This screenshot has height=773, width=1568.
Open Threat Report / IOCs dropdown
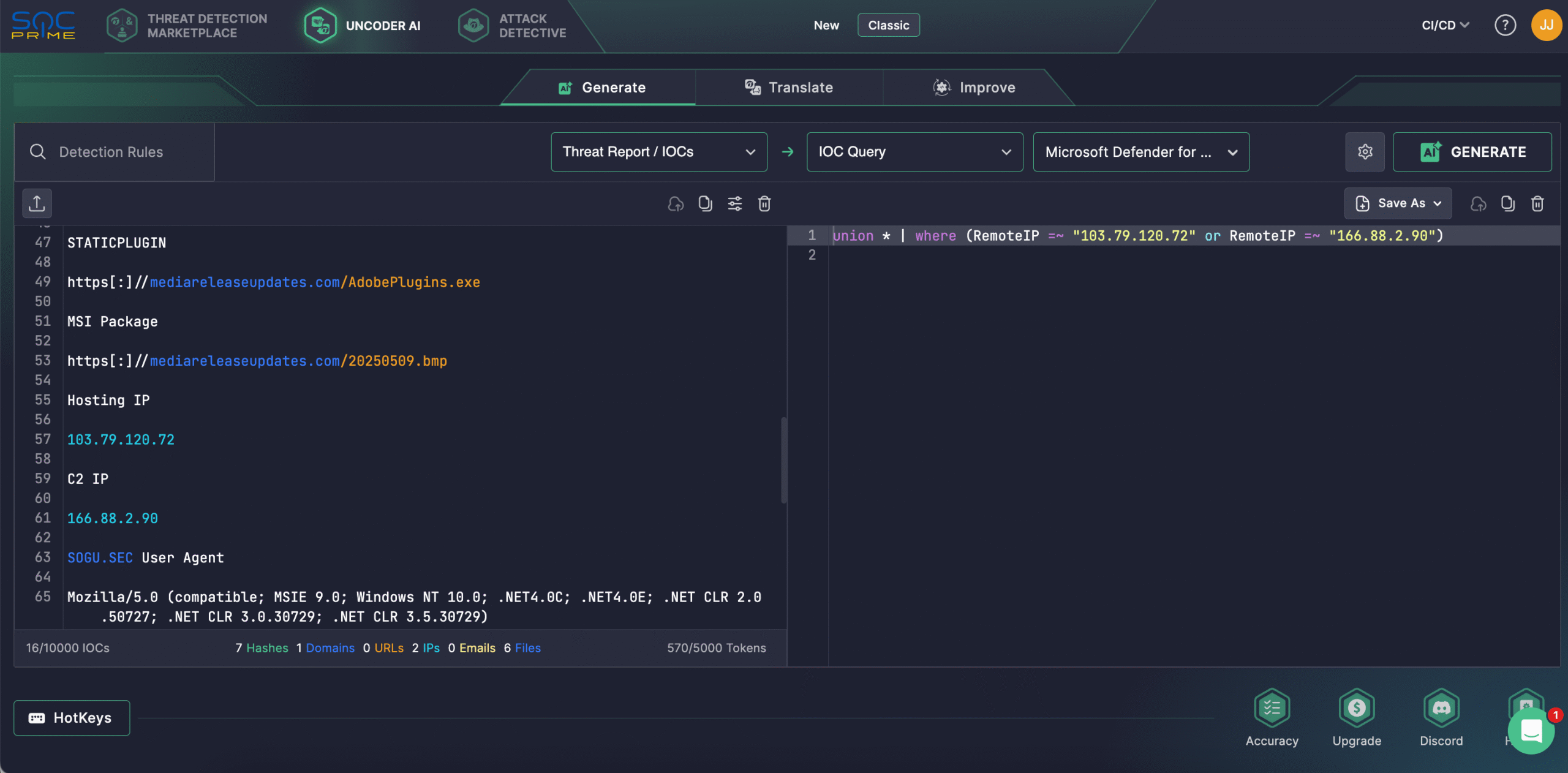[659, 152]
